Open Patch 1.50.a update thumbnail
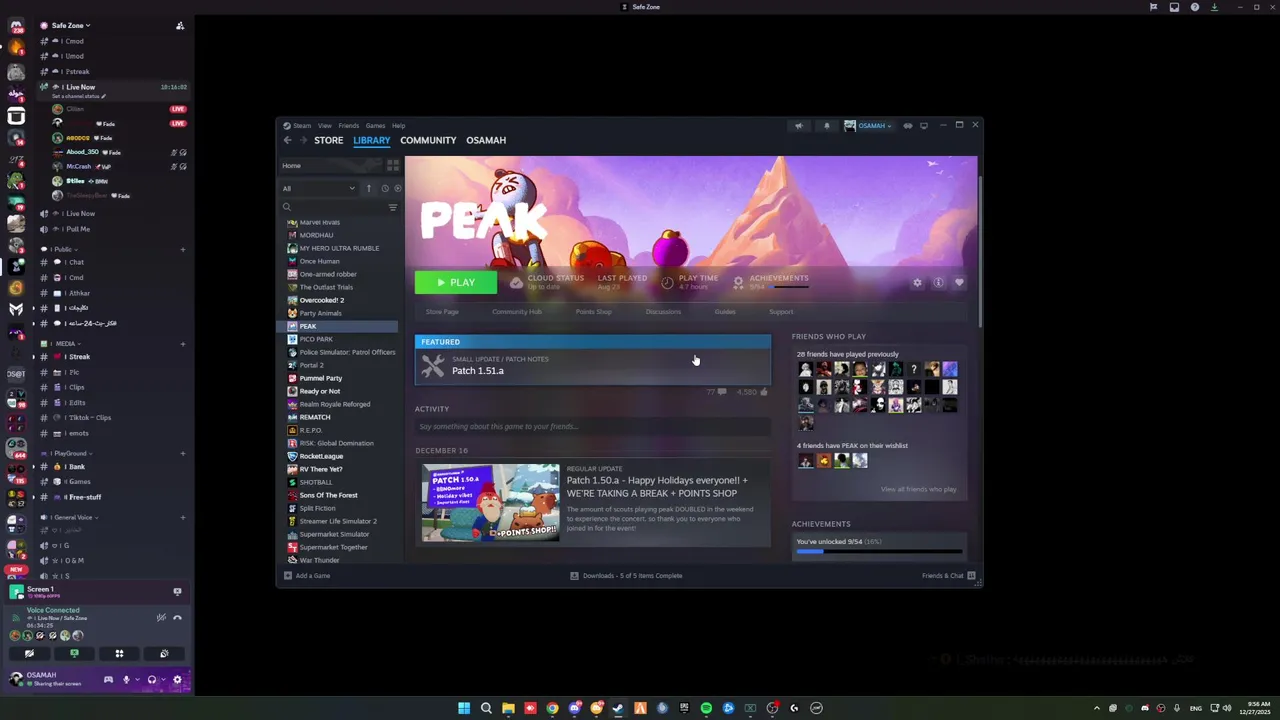Viewport: 1280px width, 720px height. (x=490, y=502)
